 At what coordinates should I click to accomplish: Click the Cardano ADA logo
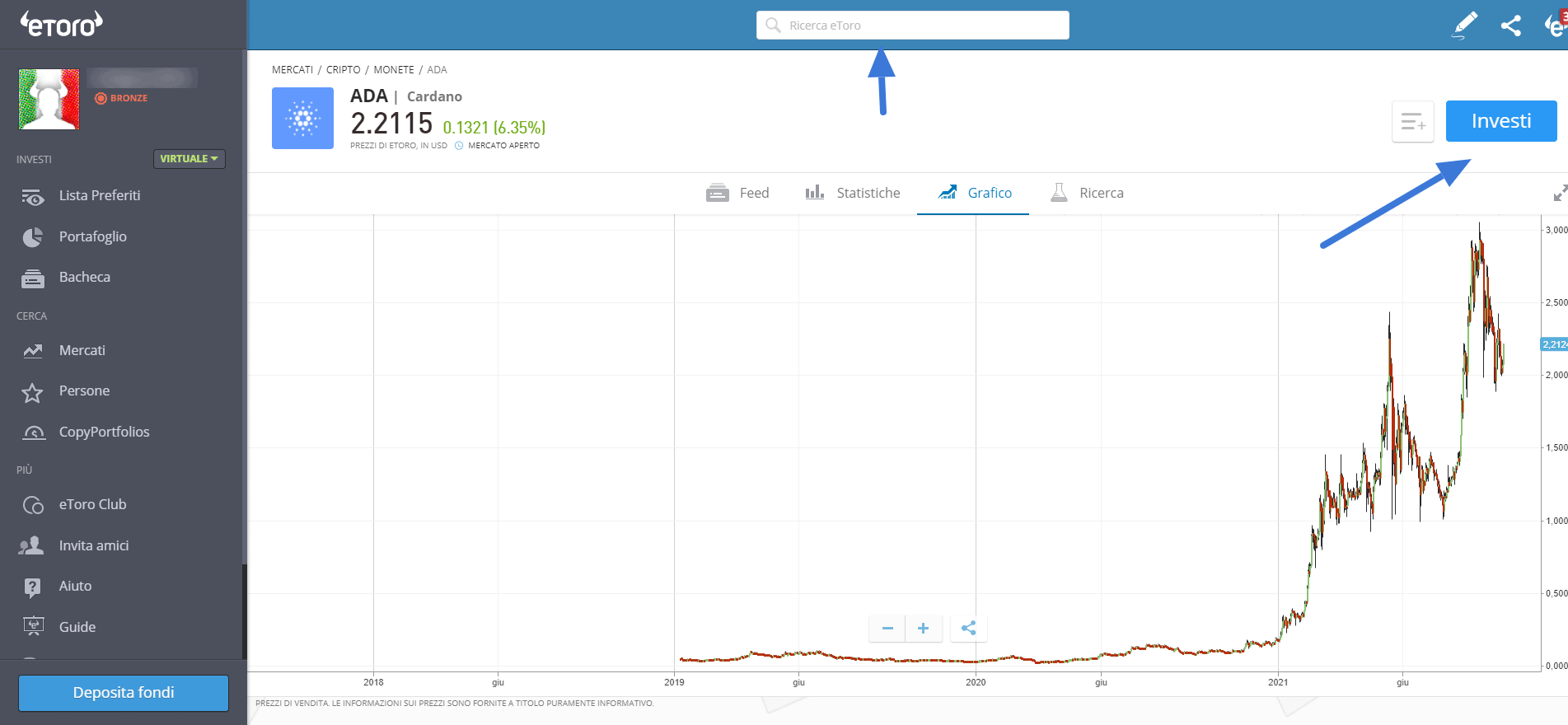[302, 118]
